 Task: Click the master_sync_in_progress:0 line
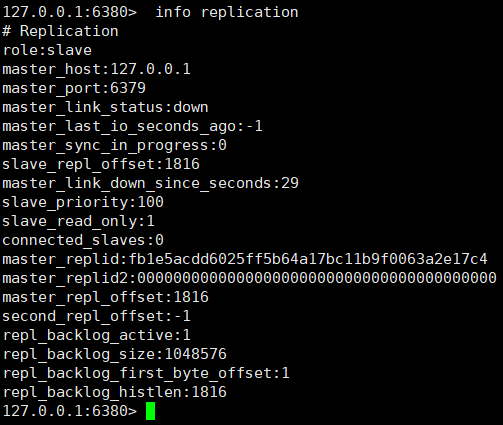coord(114,145)
